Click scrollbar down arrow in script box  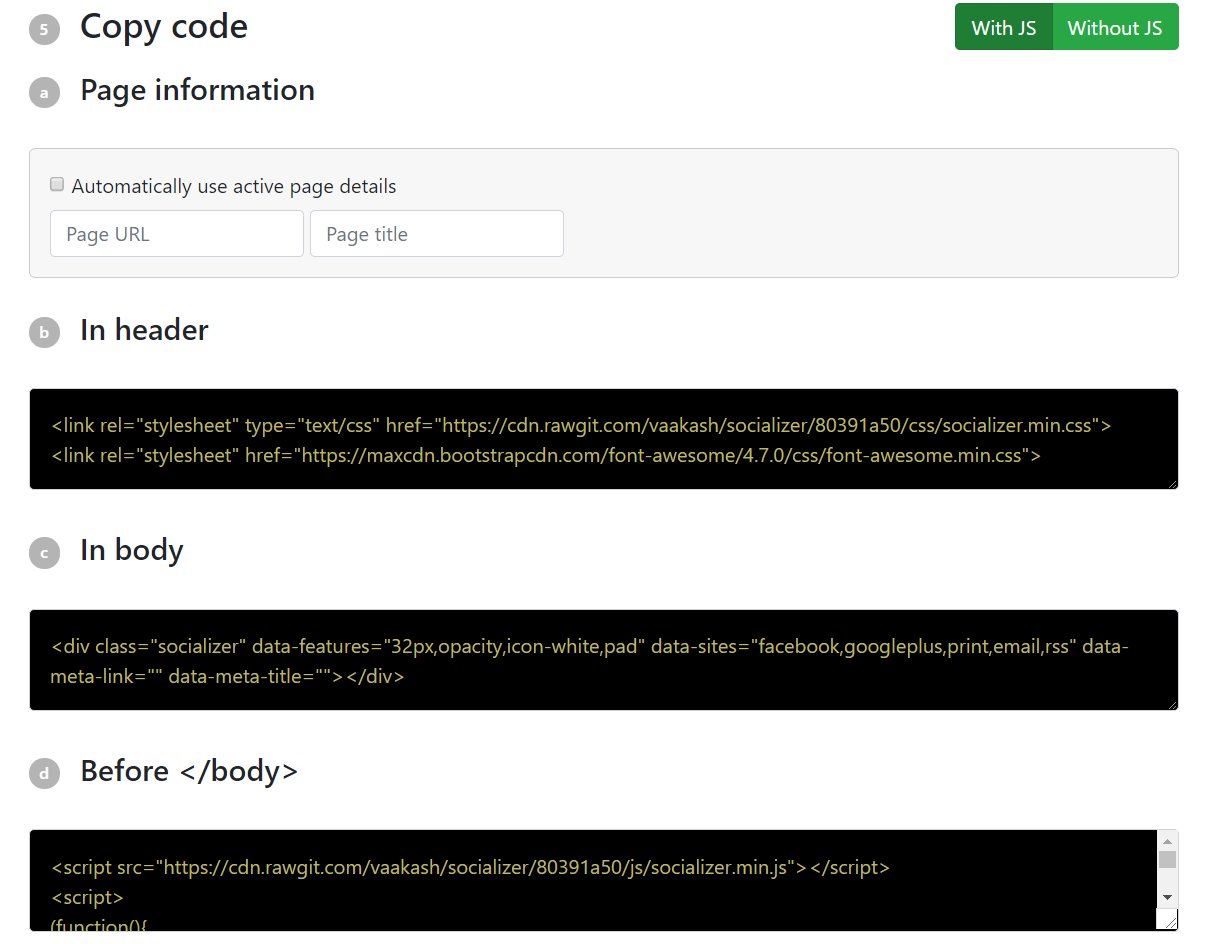coord(1167,897)
